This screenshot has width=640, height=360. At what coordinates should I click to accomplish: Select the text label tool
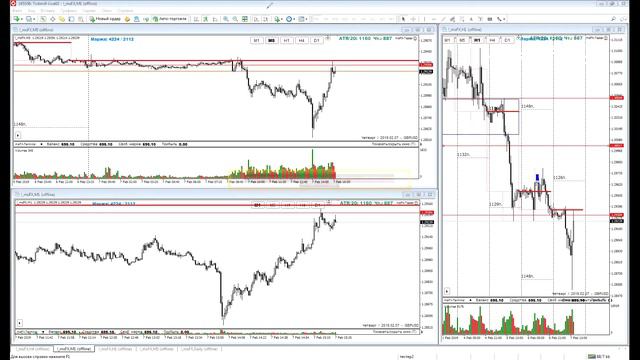[480, 19]
